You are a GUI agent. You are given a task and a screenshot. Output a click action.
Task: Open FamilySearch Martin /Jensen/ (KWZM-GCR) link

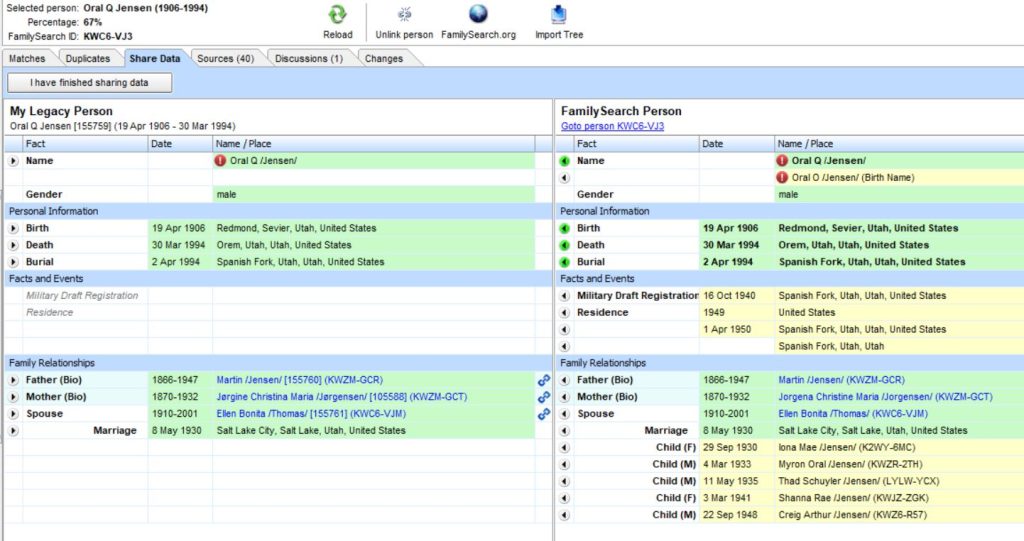click(x=842, y=380)
